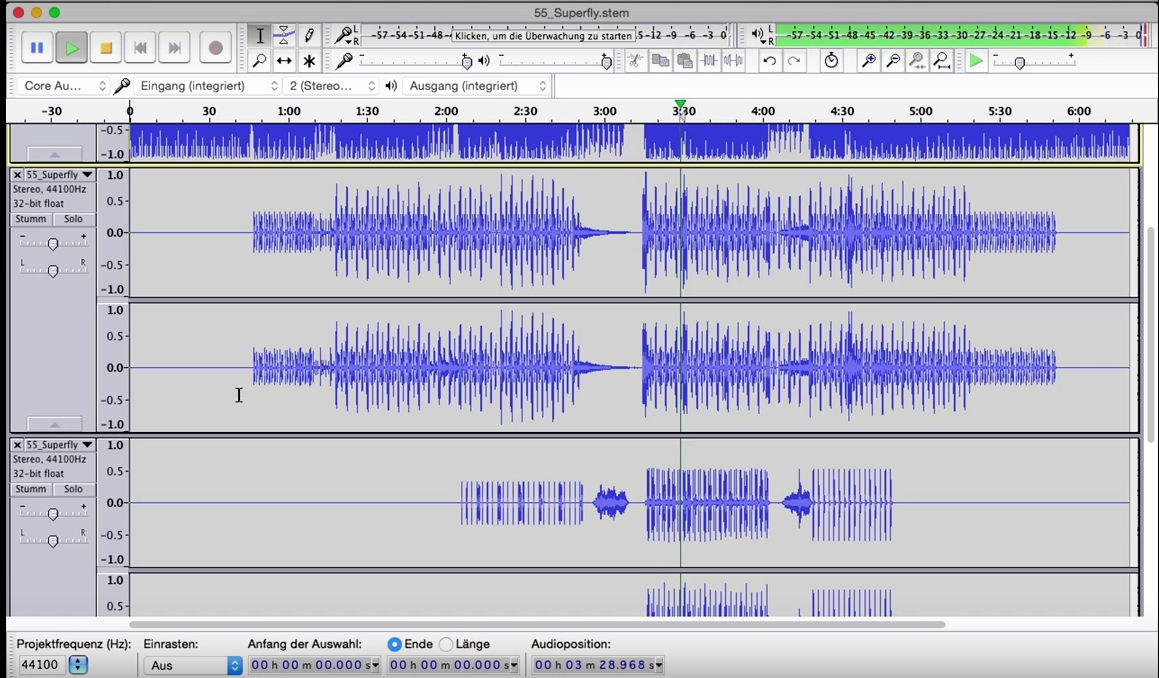Viewport: 1159px width, 678px height.
Task: Choose the Draw pencil tool
Action: 309,36
